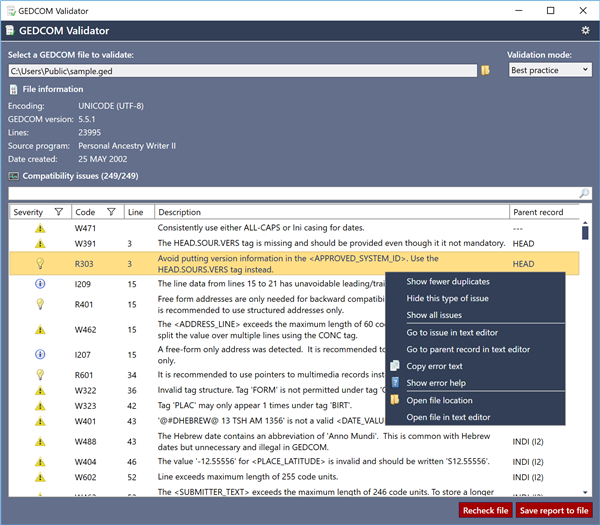Select 'Hide this type of issue'
This screenshot has width=600, height=525.
[x=447, y=299]
